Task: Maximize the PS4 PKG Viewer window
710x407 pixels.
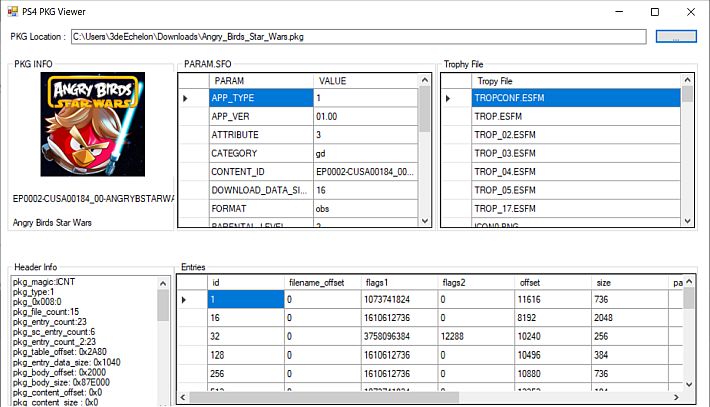Action: tap(655, 12)
